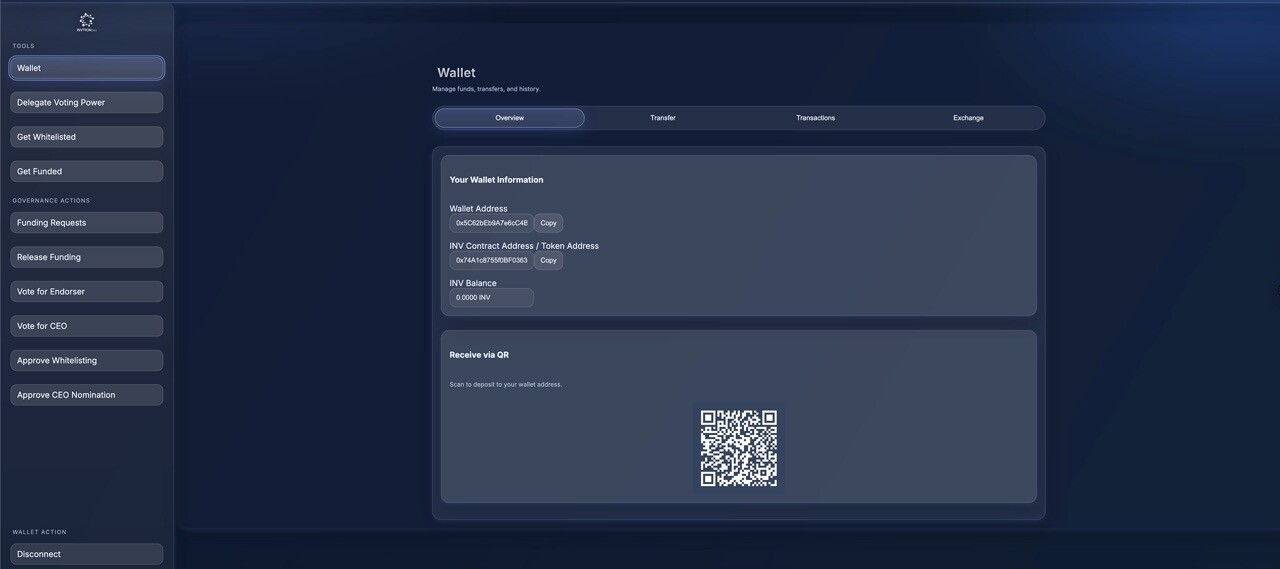This screenshot has height=569, width=1280.
Task: Switch to the Transfer tab
Action: pos(663,118)
